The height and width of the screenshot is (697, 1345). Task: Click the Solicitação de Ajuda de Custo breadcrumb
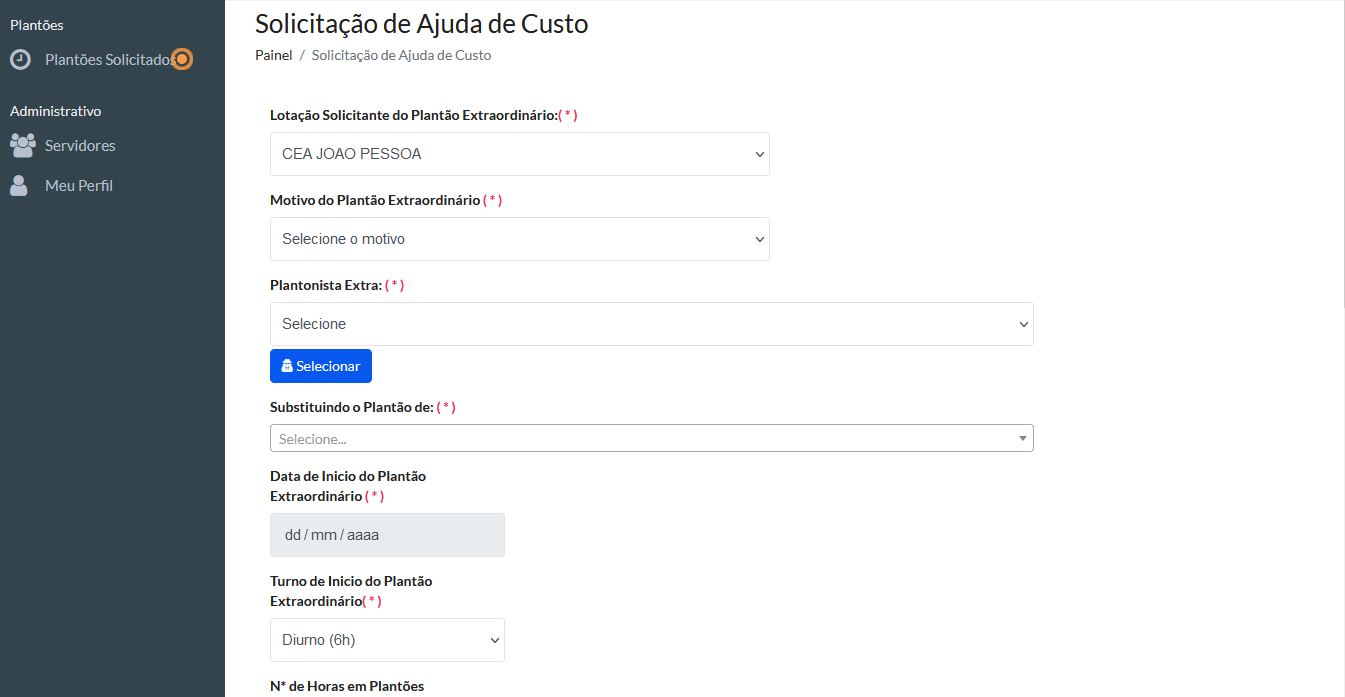pyautogui.click(x=401, y=55)
